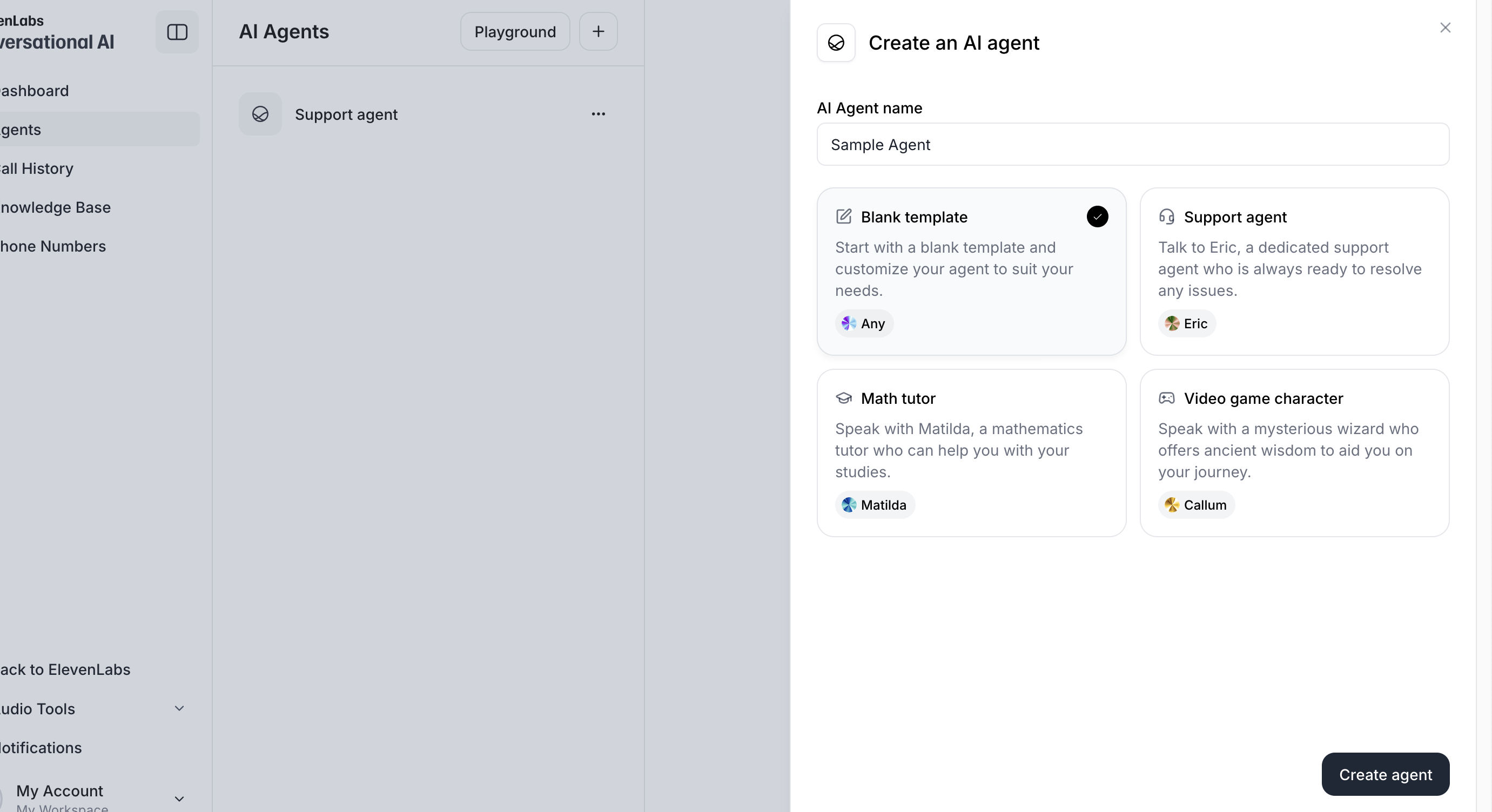Click the Callum voice color badge
1492x812 pixels.
coord(1172,505)
